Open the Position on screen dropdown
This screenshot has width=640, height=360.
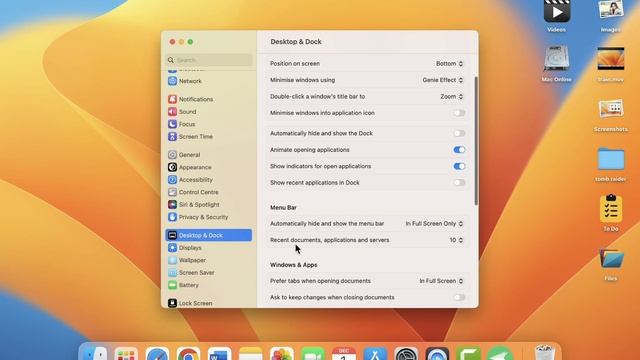449,64
